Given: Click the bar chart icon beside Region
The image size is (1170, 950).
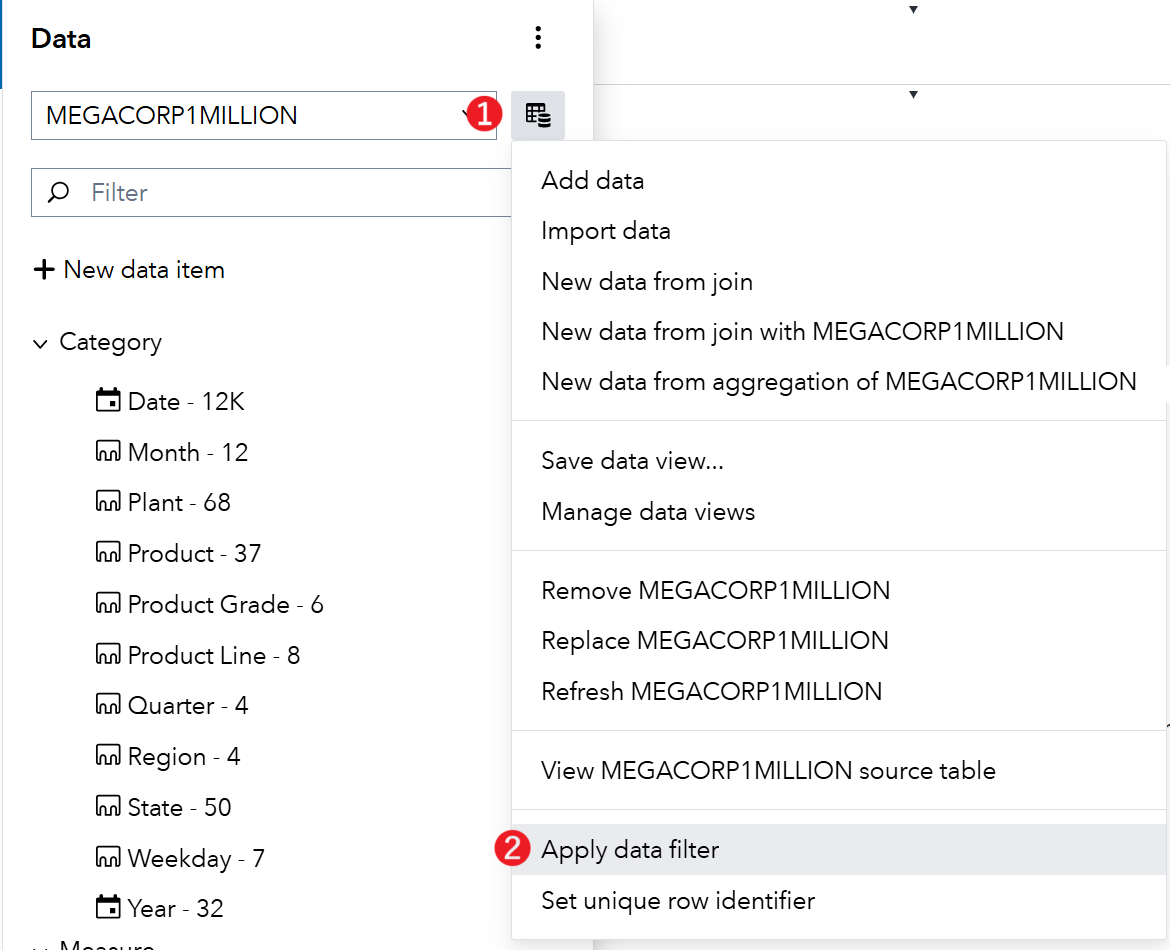Looking at the screenshot, I should (x=107, y=756).
